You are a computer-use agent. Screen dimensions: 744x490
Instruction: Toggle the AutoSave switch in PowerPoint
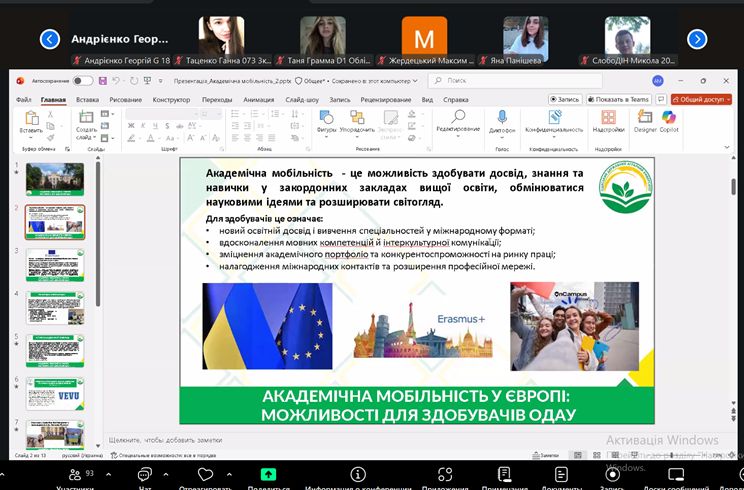coord(82,81)
